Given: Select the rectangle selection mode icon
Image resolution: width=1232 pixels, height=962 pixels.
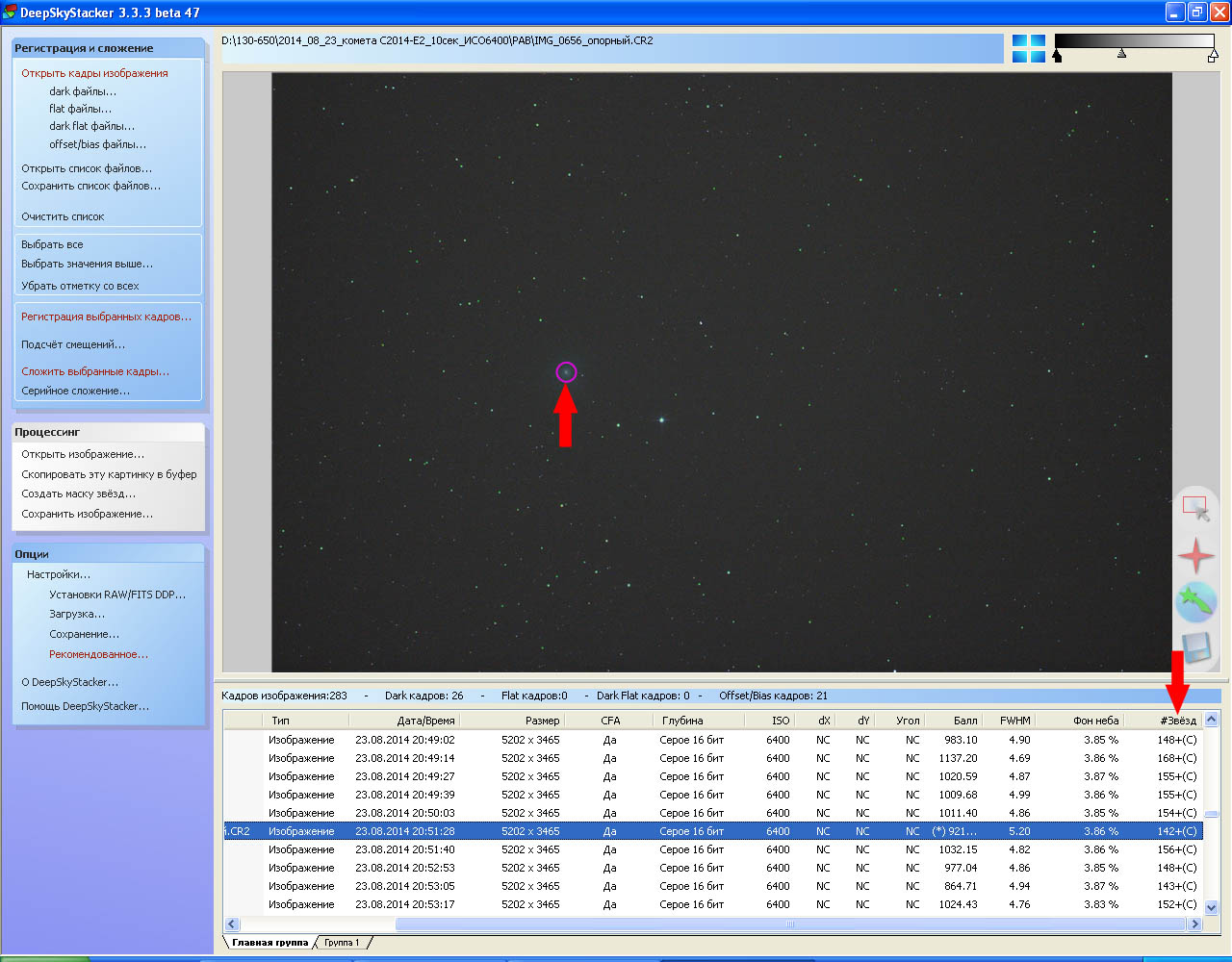Looking at the screenshot, I should point(1195,509).
